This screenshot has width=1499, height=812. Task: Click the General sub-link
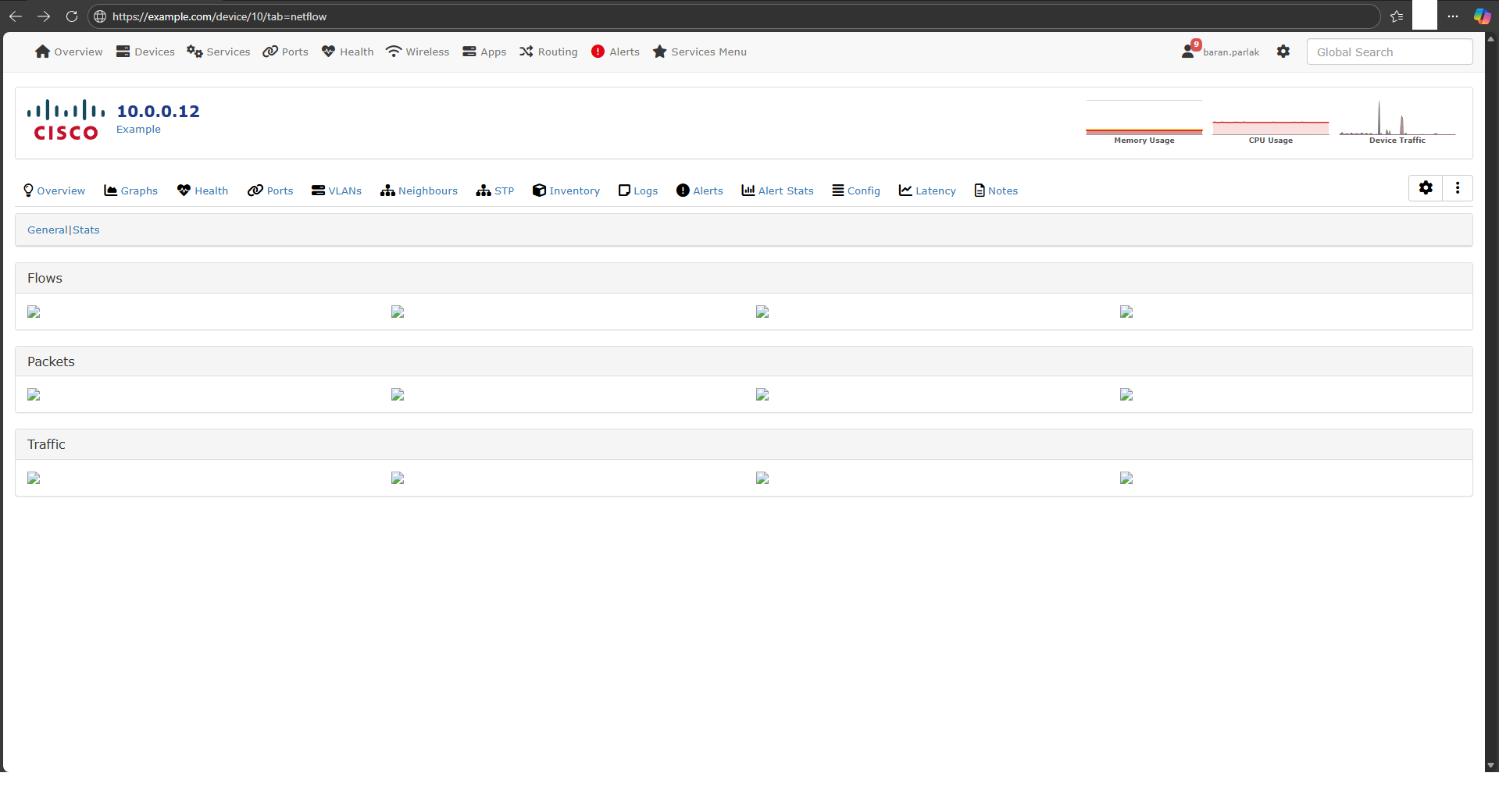click(48, 230)
